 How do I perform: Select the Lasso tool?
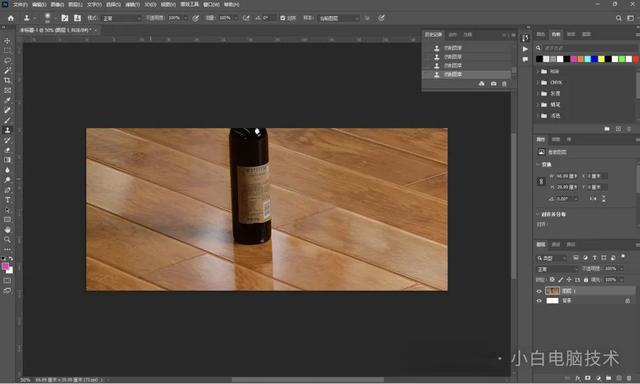(x=7, y=60)
